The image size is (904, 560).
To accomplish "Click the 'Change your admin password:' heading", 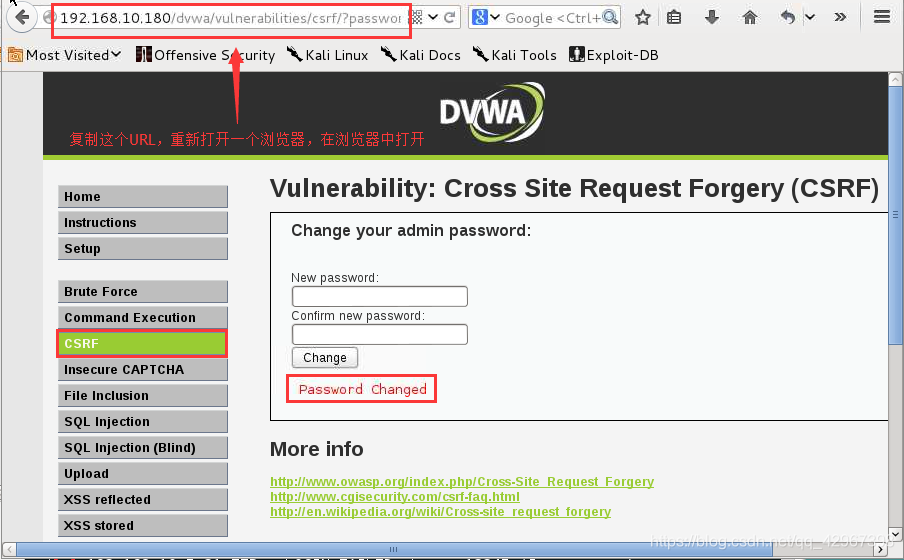I will point(411,231).
